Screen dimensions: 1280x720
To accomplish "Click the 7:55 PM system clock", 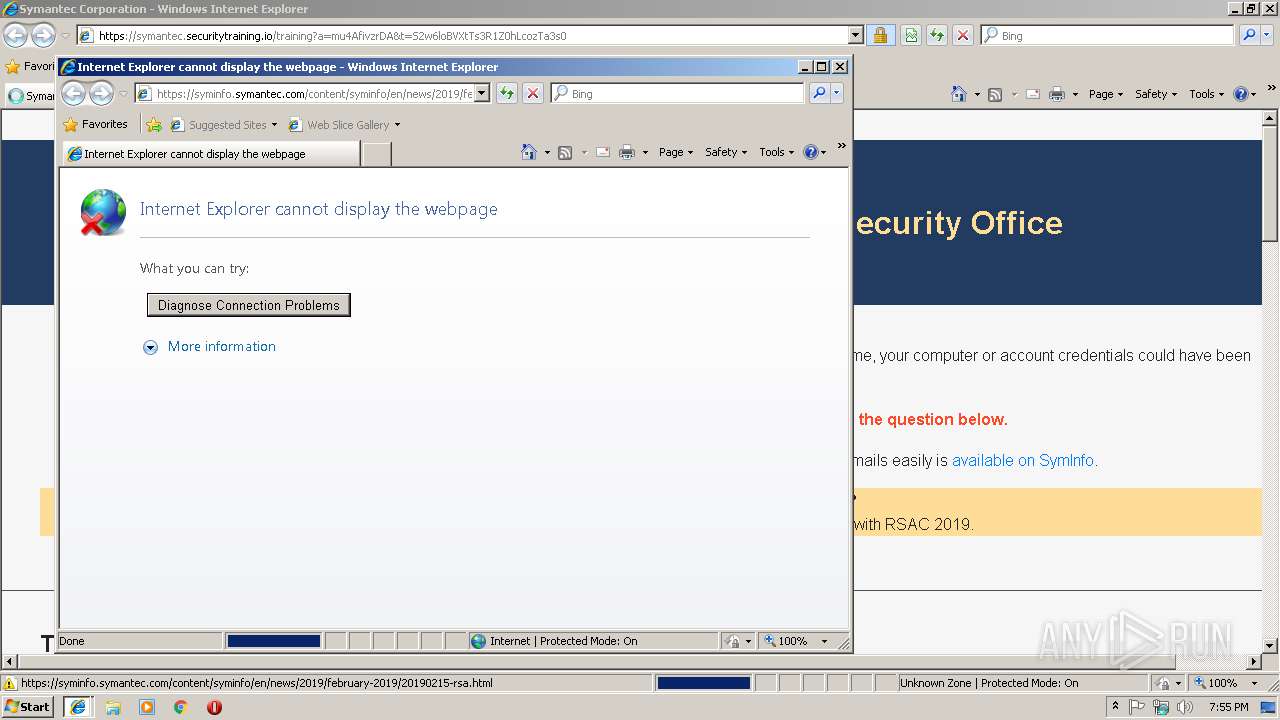I will 1228,707.
